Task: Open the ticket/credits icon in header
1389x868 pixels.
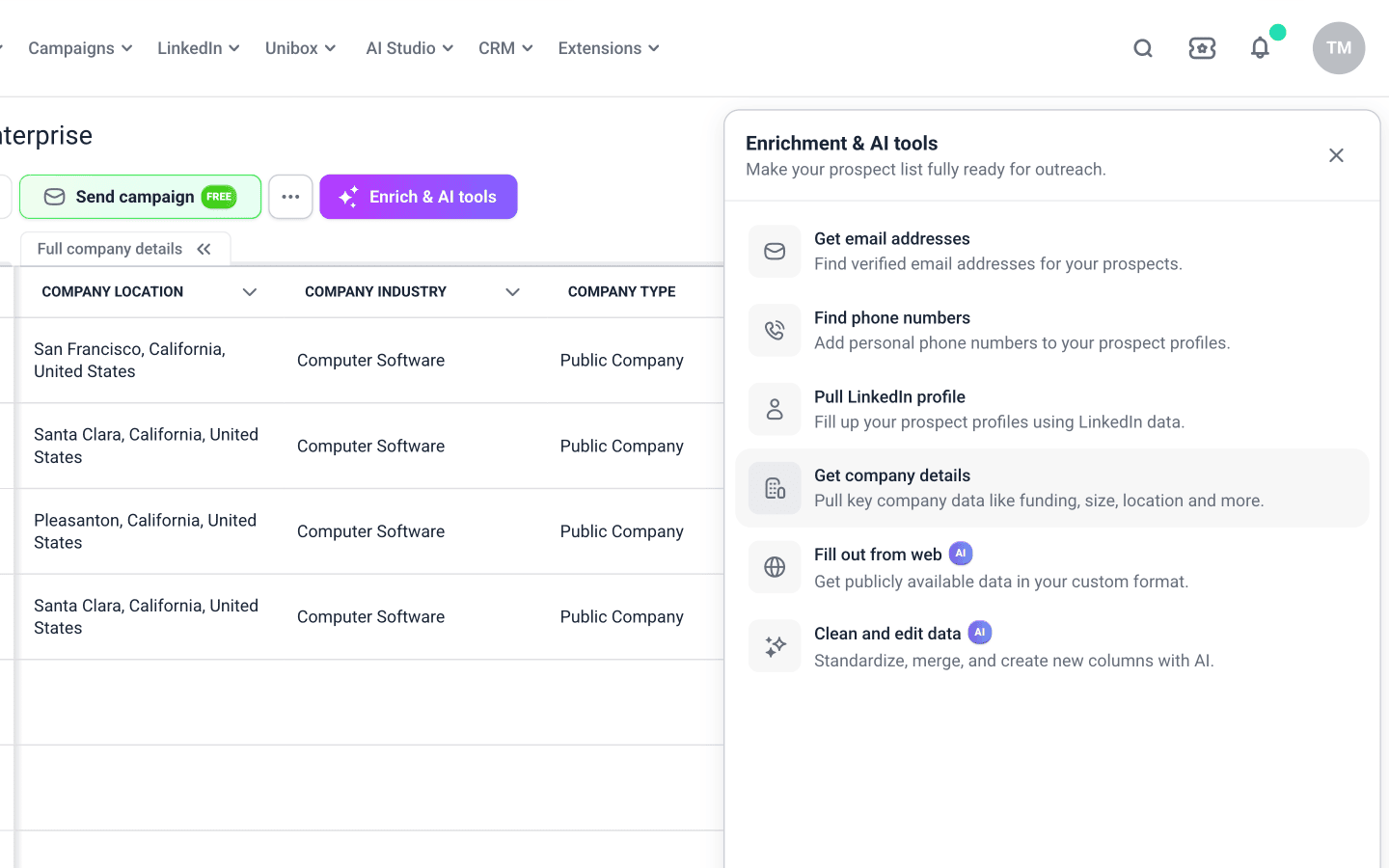Action: pyautogui.click(x=1202, y=48)
